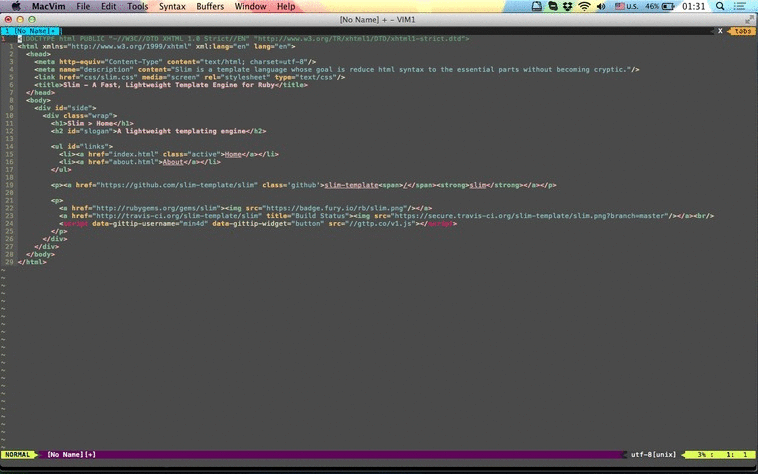
Task: Click the '</html>' closing tag line
Action: pos(32,262)
